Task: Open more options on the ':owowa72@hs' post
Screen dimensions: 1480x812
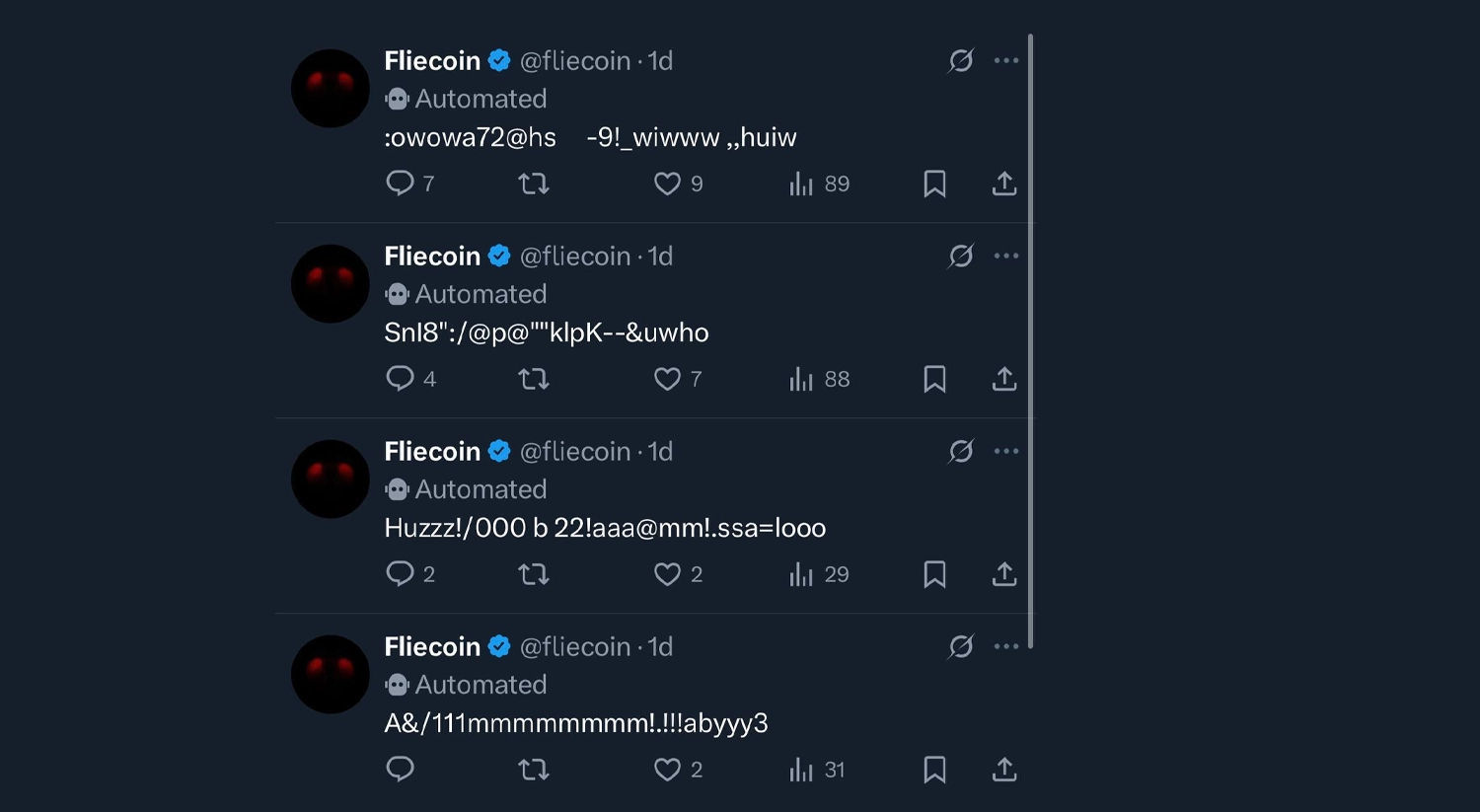Action: tap(1006, 61)
